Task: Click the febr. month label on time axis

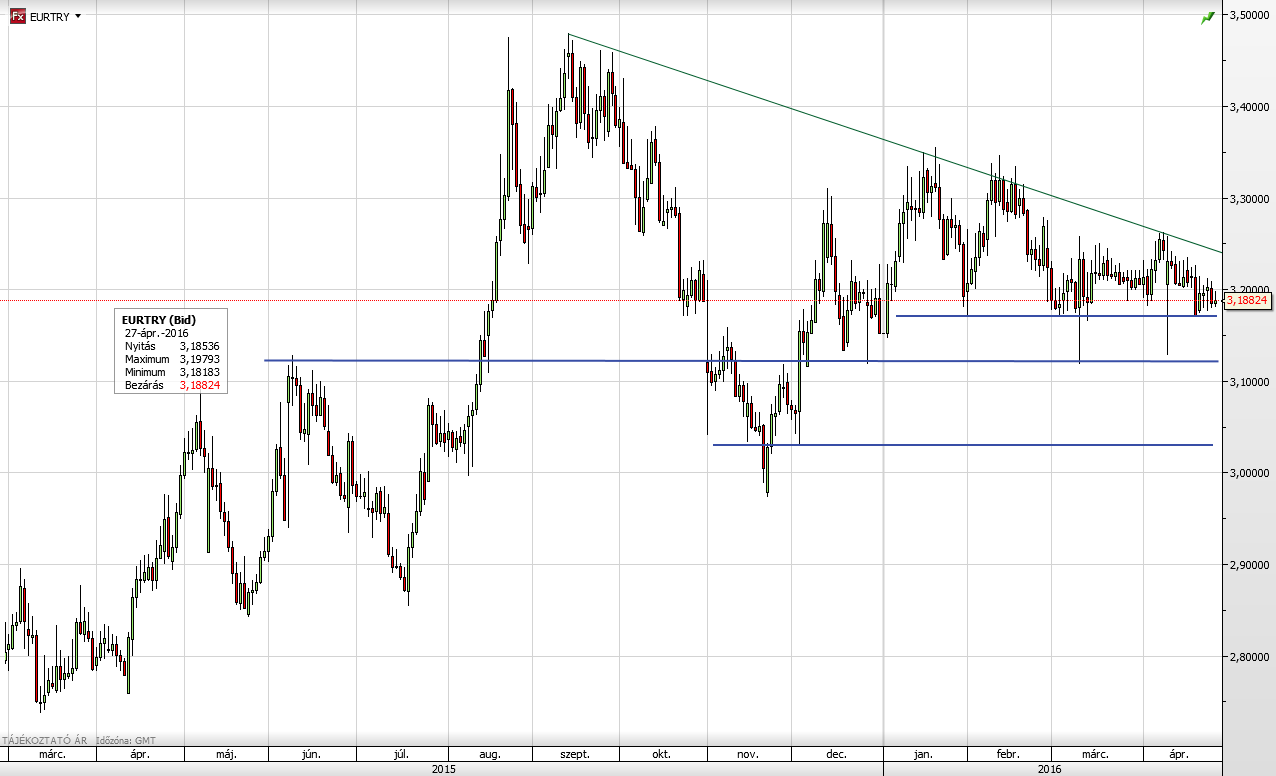Action: tap(1008, 754)
